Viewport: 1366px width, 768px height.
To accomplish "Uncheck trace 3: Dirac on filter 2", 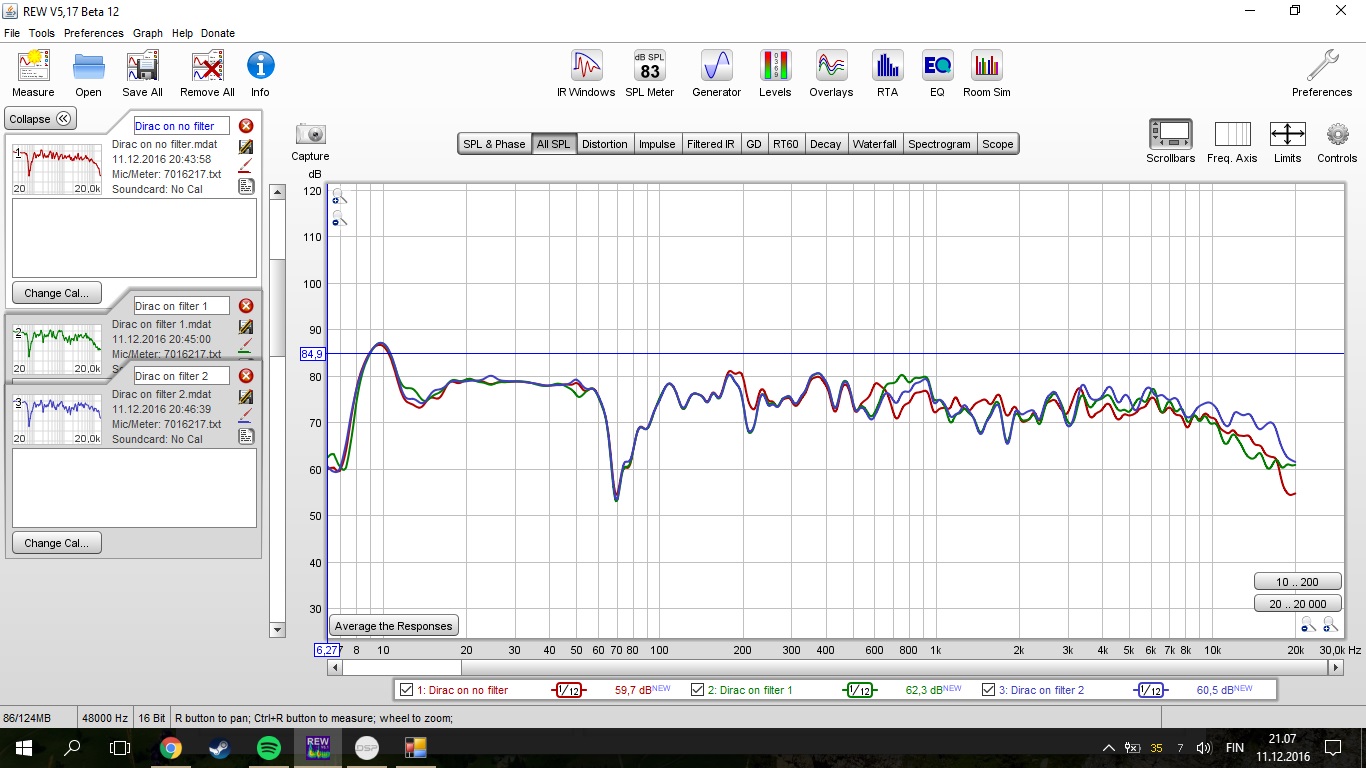I will [988, 690].
